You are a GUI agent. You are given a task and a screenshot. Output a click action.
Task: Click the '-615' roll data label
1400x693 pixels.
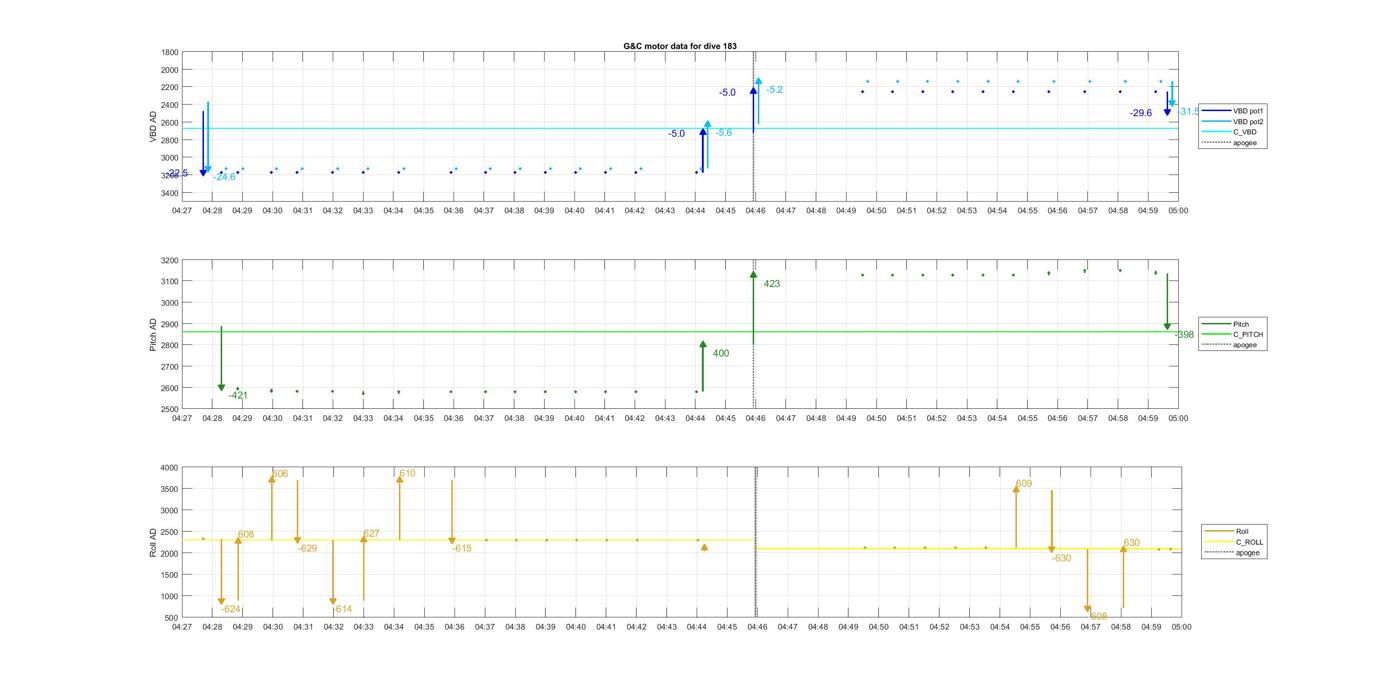click(461, 548)
